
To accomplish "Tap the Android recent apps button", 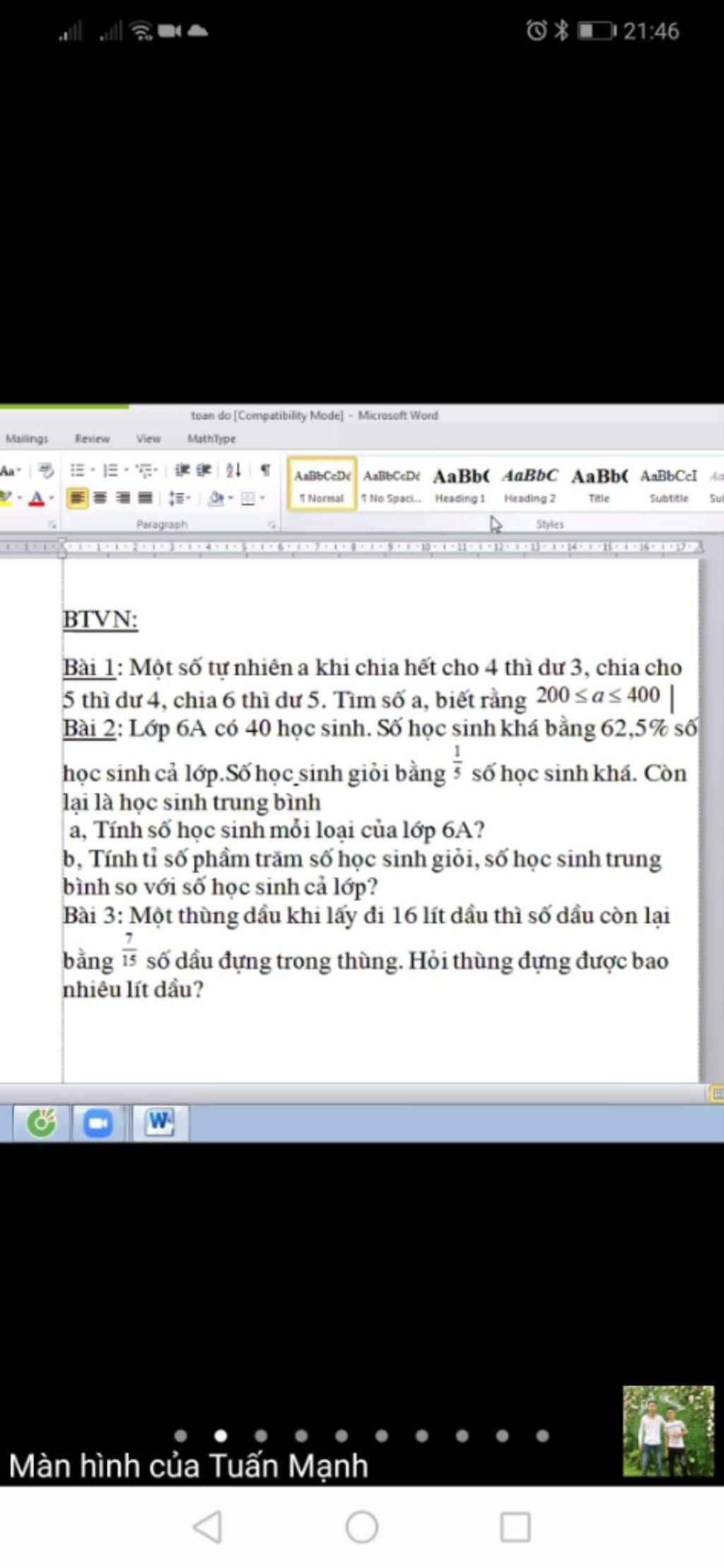I will pyautogui.click(x=515, y=1526).
